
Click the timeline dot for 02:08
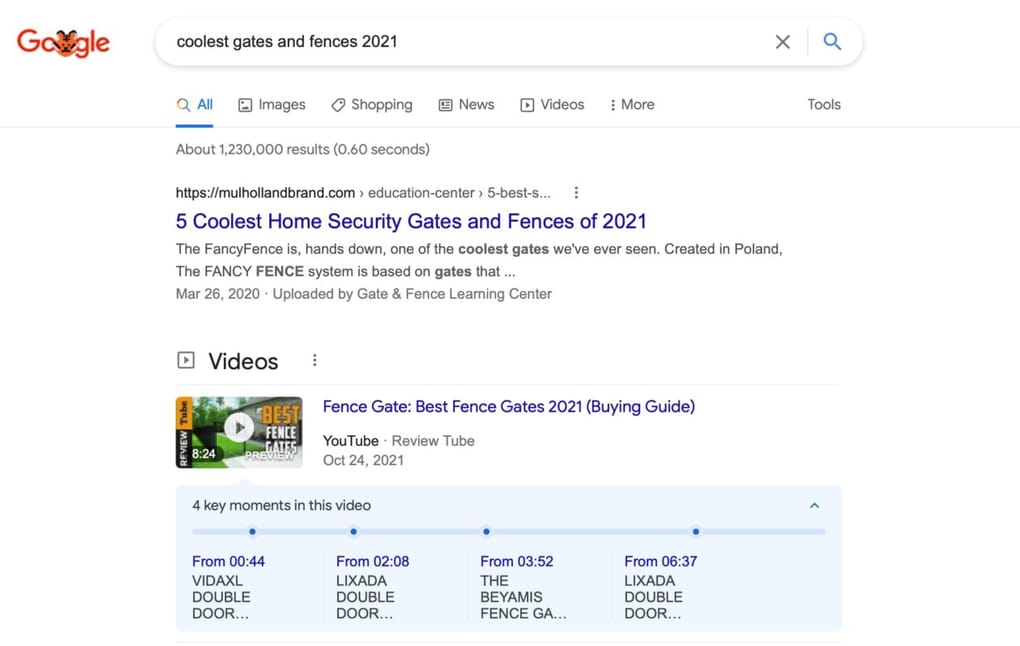click(353, 532)
